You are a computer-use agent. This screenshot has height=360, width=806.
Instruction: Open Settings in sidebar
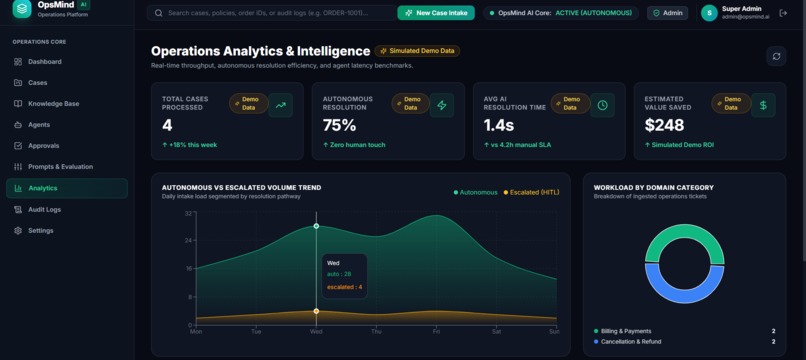point(67,231)
